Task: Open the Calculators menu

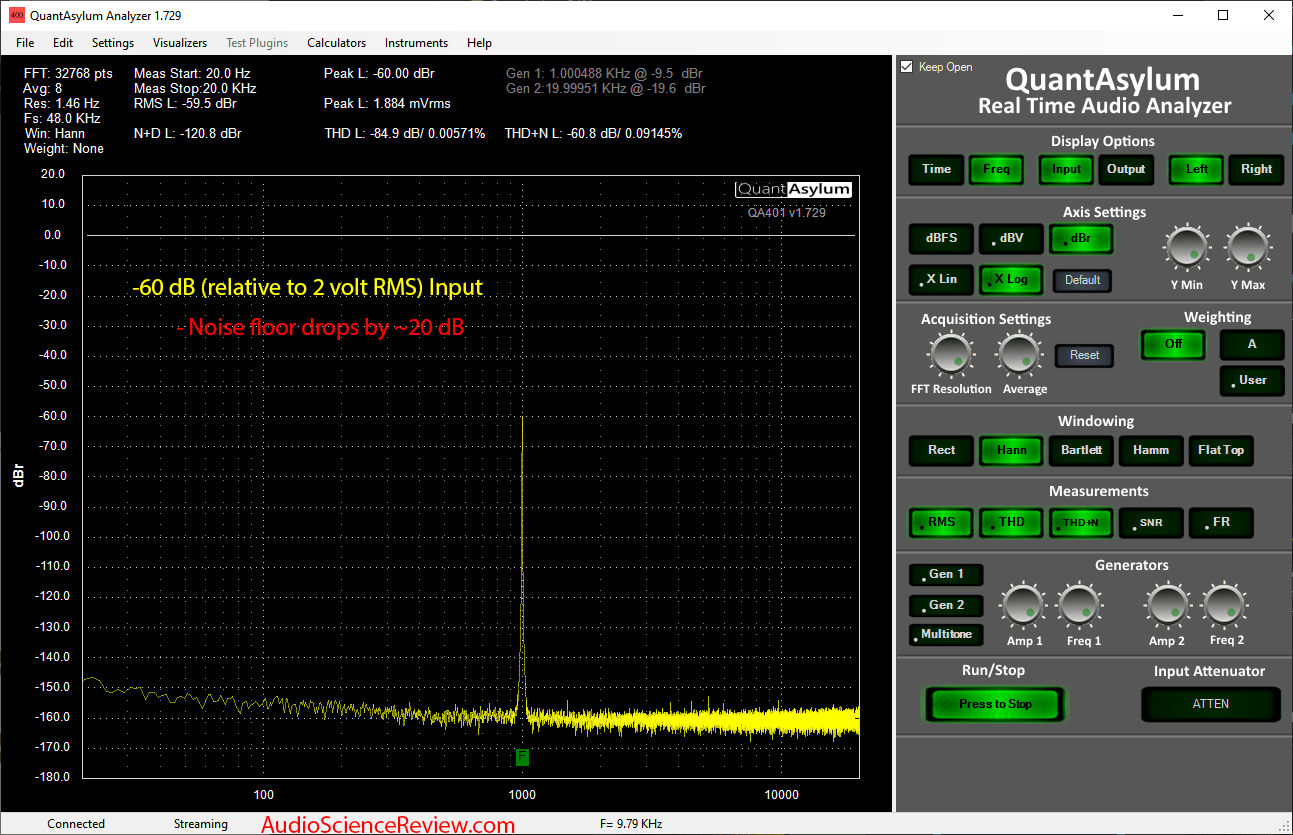Action: click(x=336, y=43)
